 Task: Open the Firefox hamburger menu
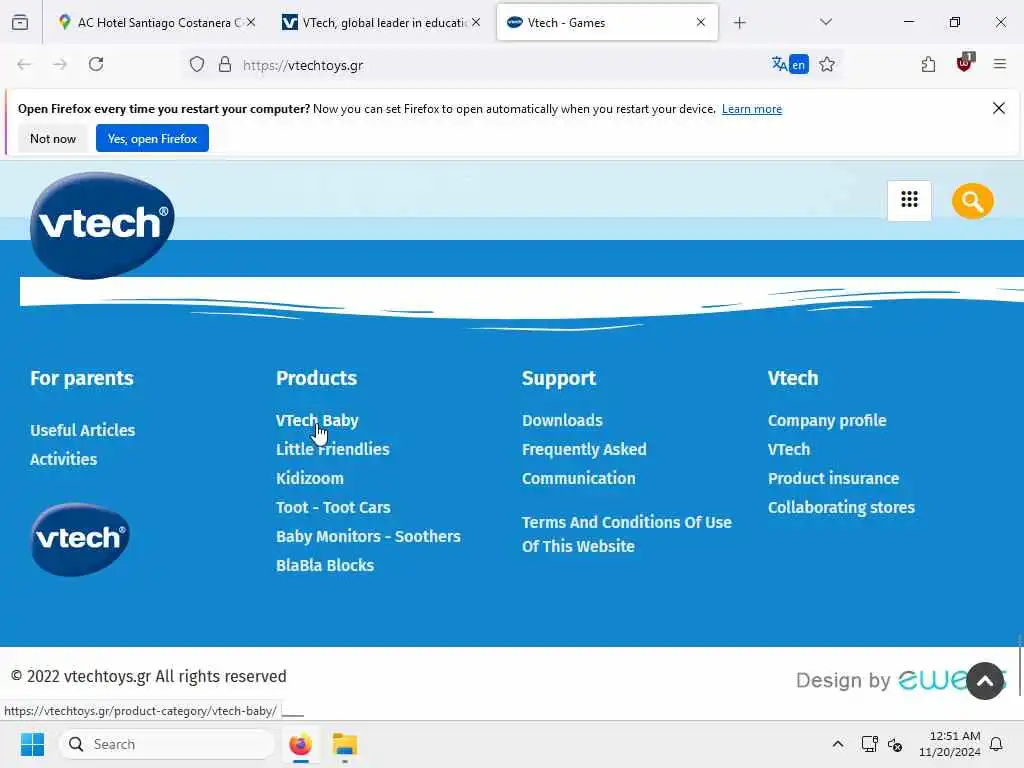click(x=999, y=64)
